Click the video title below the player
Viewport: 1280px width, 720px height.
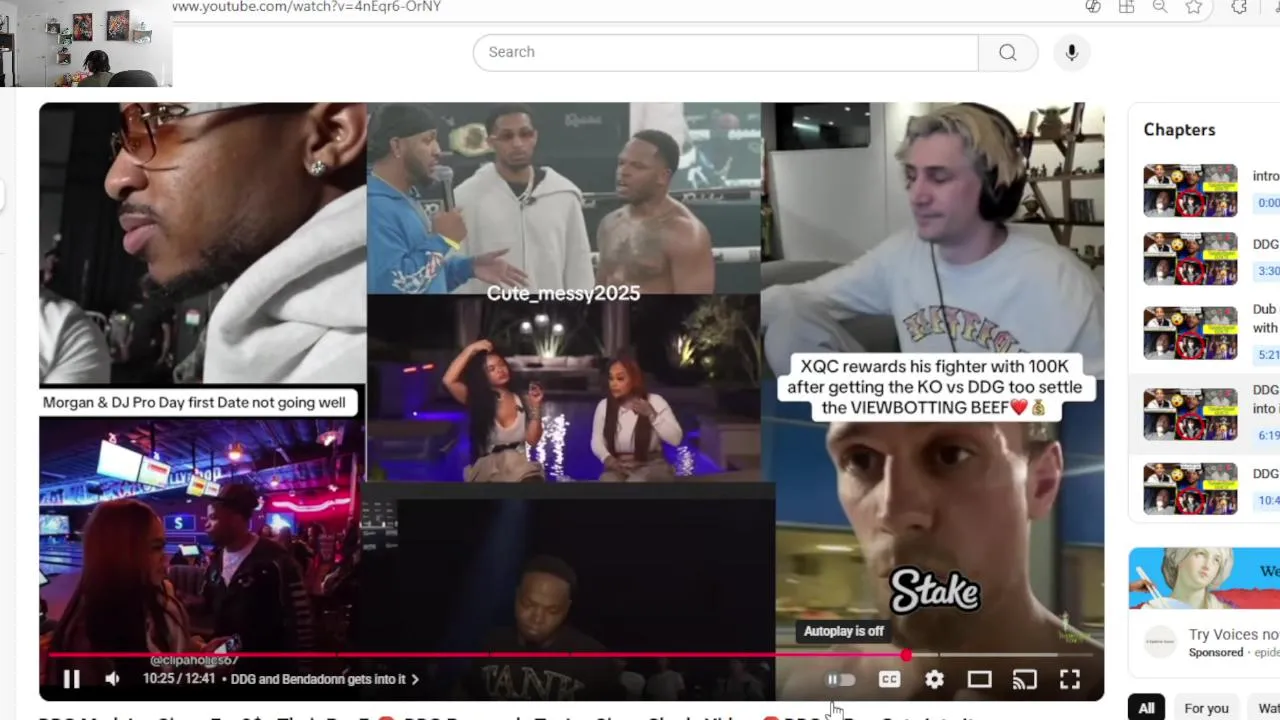[505, 716]
